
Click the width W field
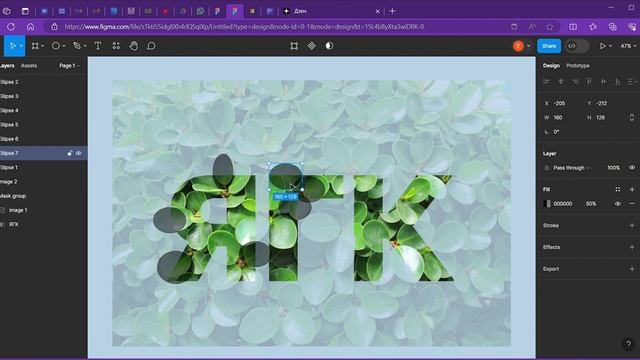tap(559, 118)
